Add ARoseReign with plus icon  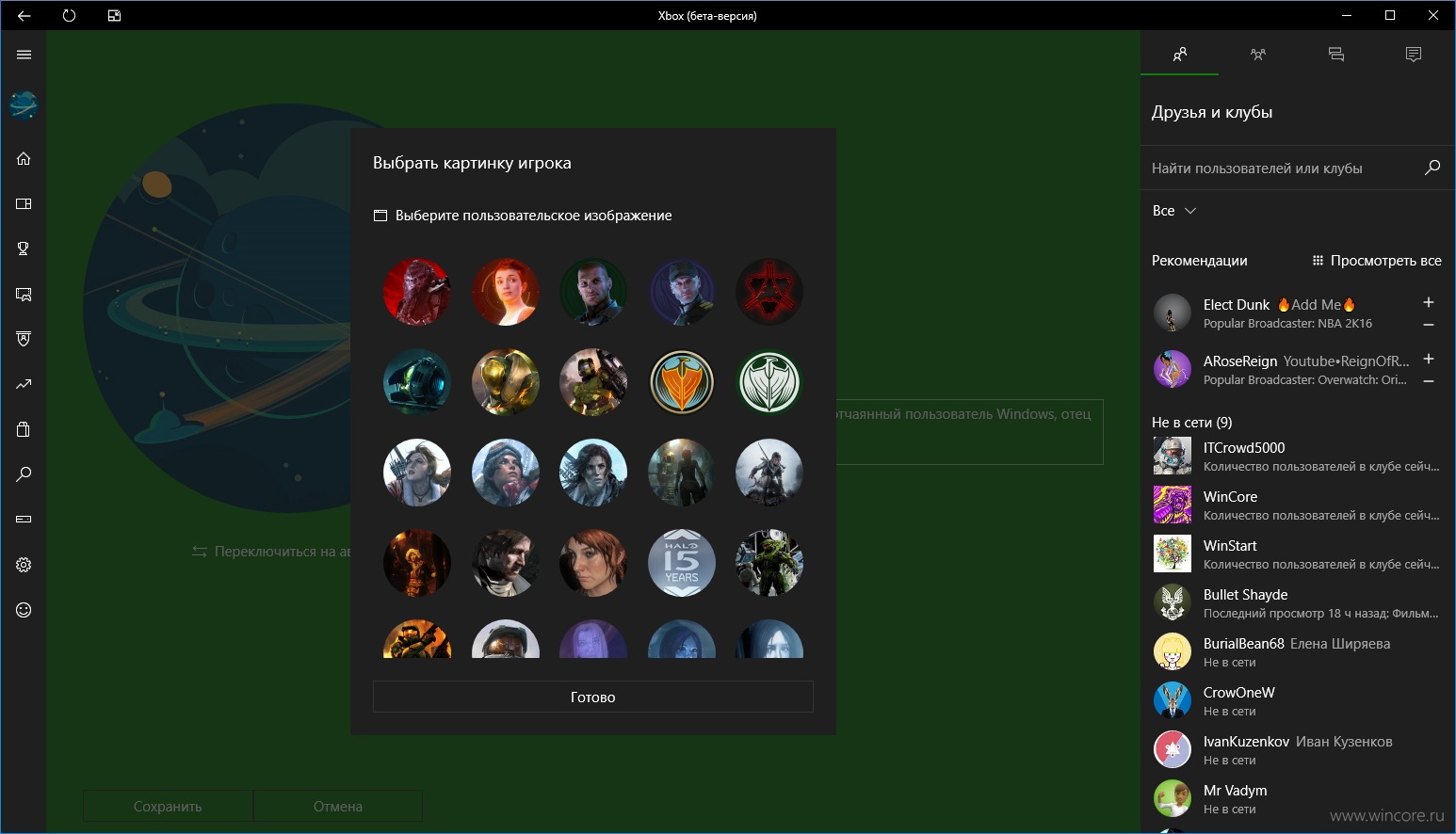coord(1428,359)
